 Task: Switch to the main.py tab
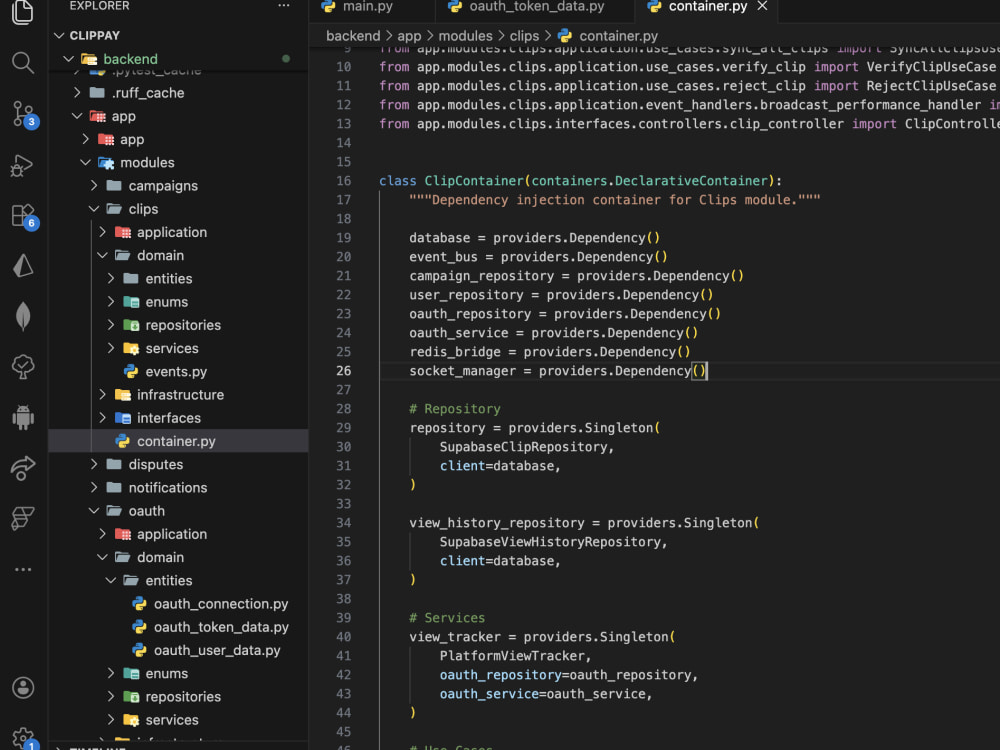pyautogui.click(x=368, y=6)
